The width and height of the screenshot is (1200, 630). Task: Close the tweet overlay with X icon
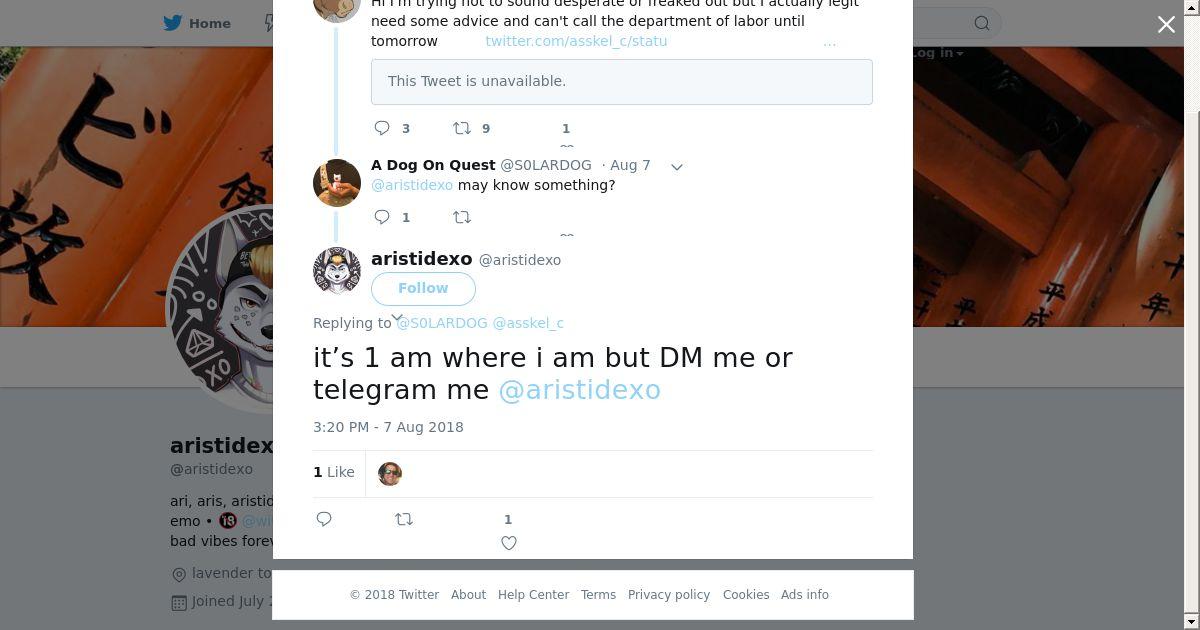click(x=1166, y=24)
